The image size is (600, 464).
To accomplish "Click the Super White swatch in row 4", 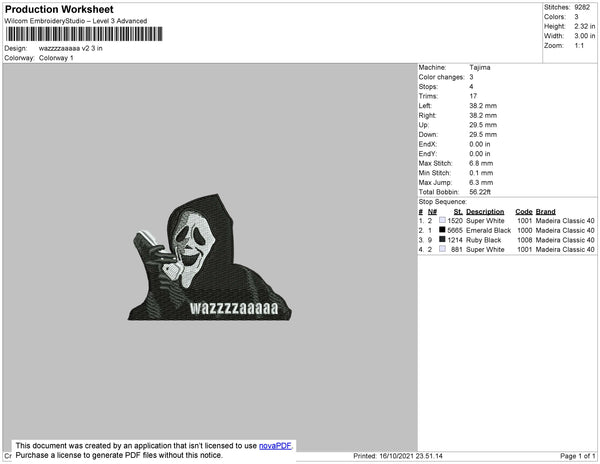I will [x=442, y=249].
